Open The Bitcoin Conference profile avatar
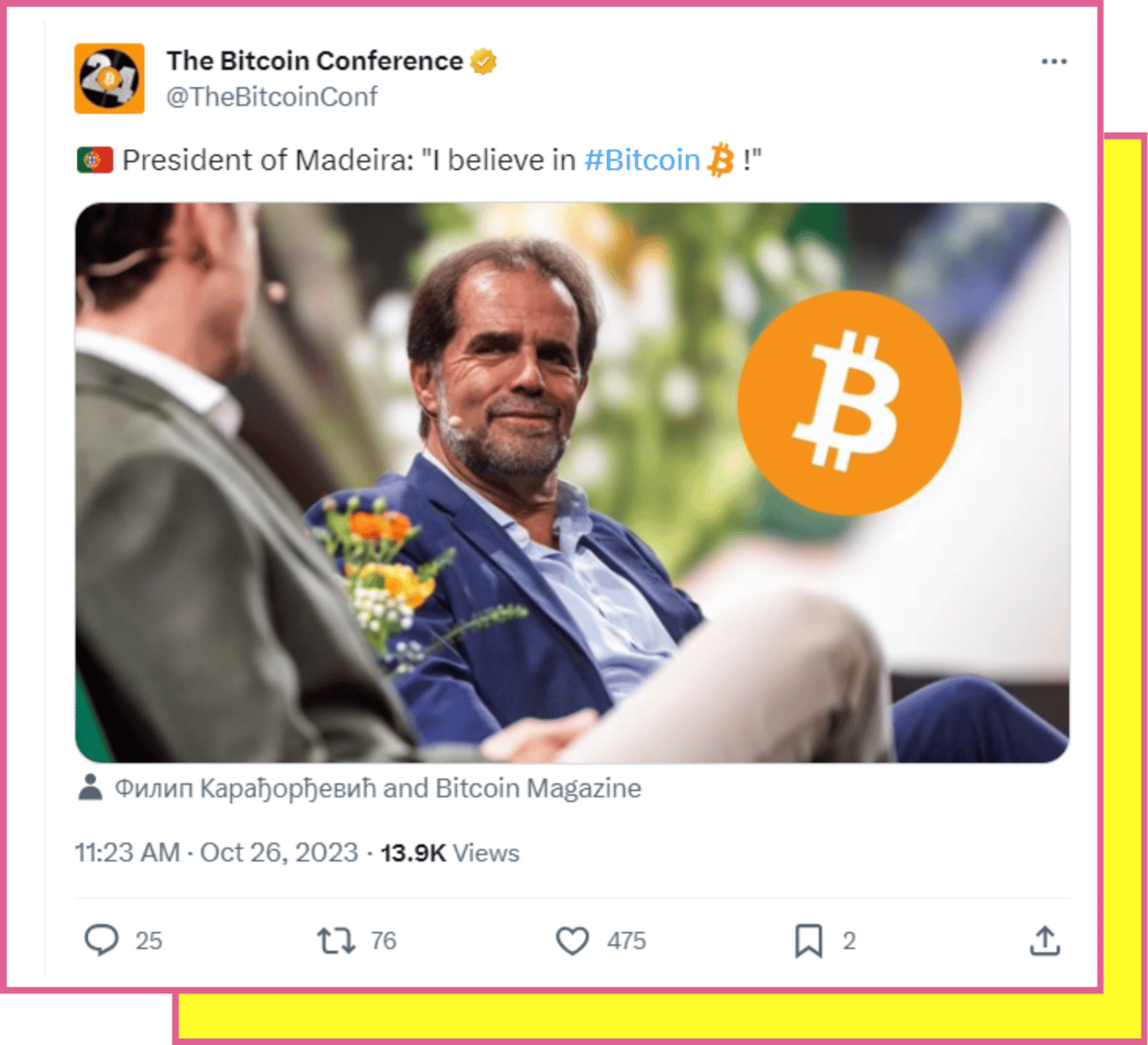The height and width of the screenshot is (1045, 1148). (x=109, y=78)
